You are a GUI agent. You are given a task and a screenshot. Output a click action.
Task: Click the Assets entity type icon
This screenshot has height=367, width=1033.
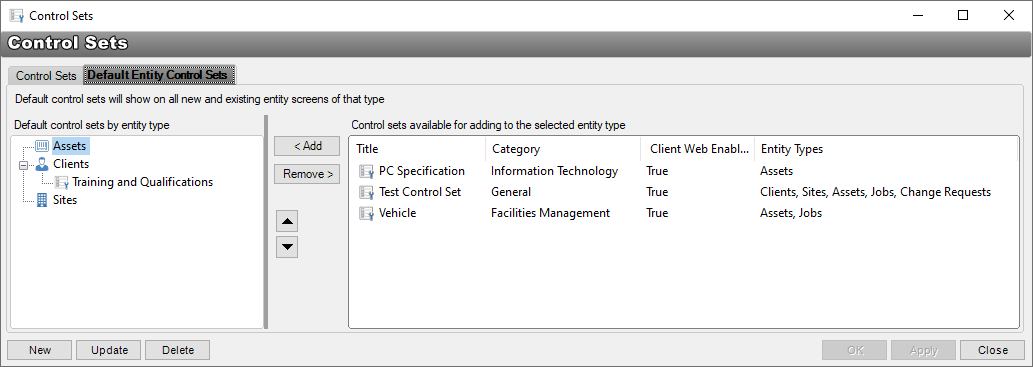coord(42,146)
